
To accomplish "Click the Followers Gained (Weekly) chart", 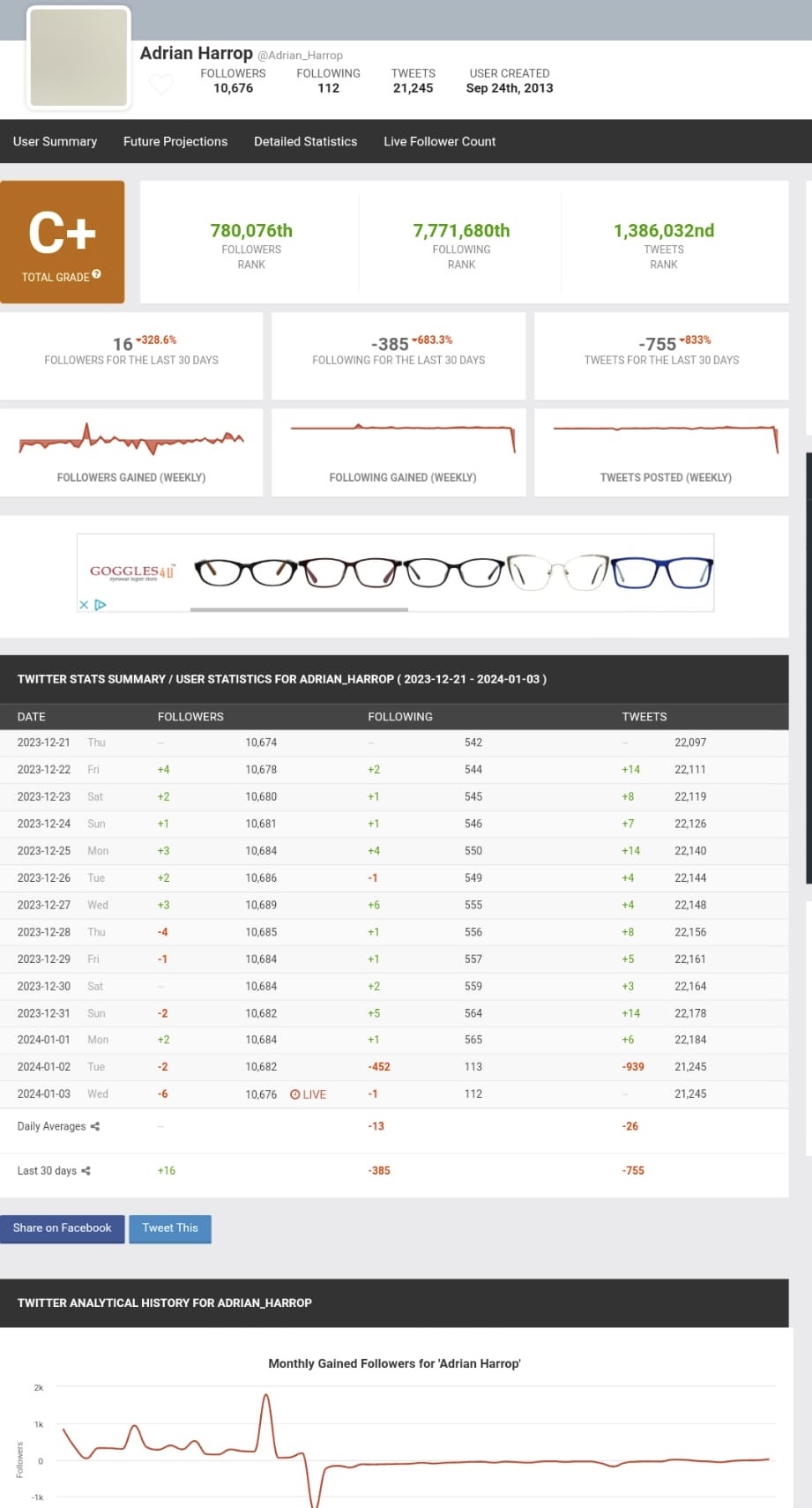I will tap(131, 439).
